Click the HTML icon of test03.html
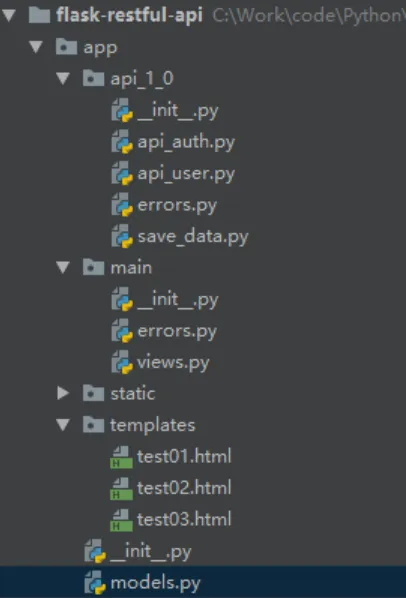This screenshot has height=598, width=406. [121, 520]
